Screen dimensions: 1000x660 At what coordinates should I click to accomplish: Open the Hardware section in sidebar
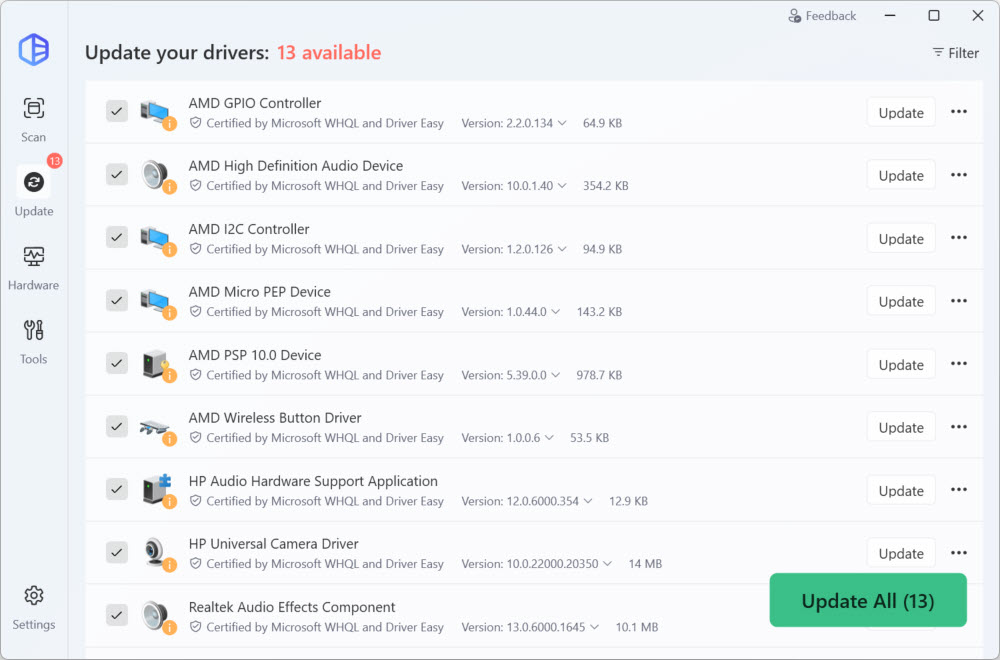tap(34, 267)
